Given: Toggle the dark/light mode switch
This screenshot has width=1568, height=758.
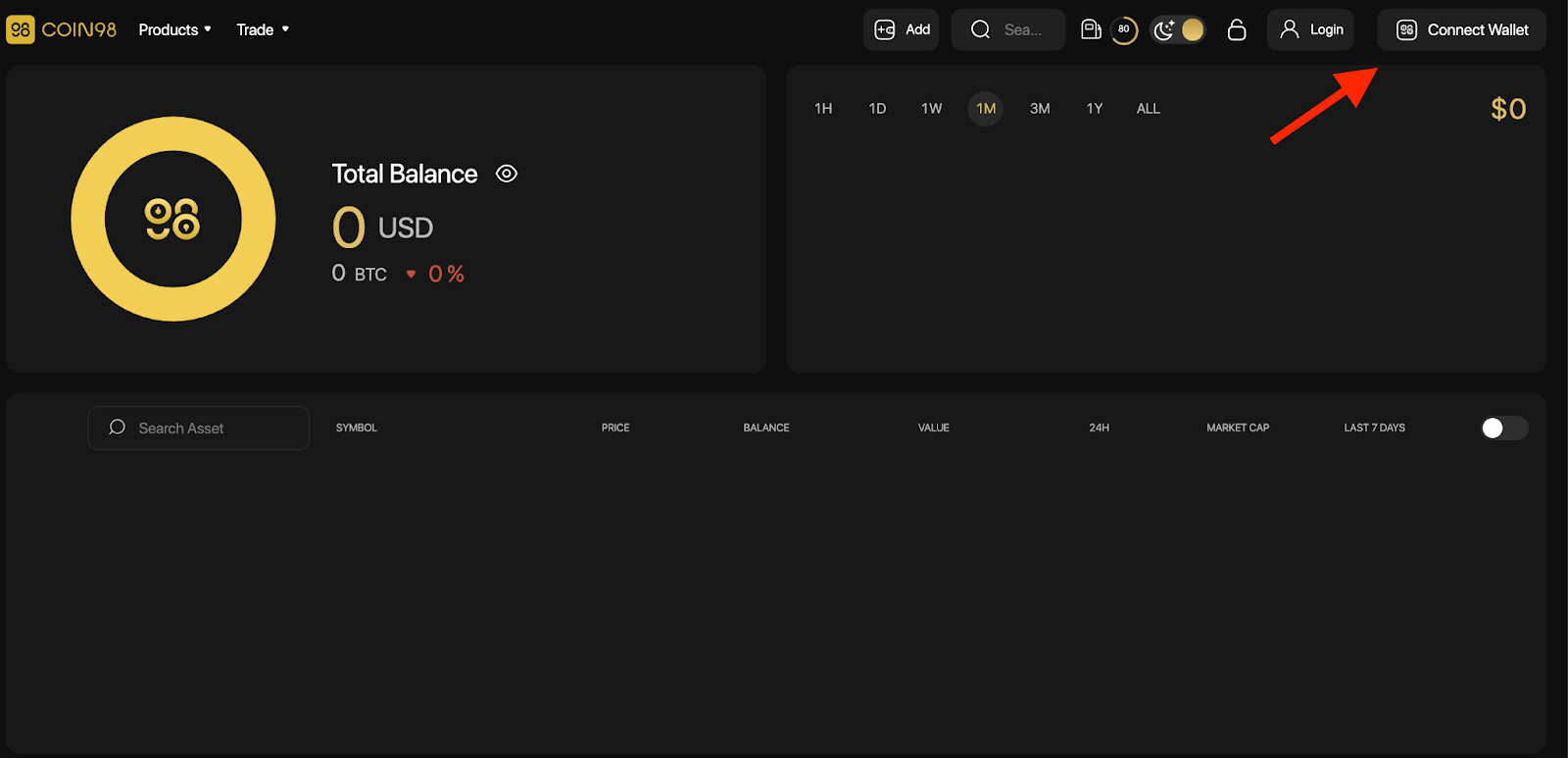Looking at the screenshot, I should (1178, 29).
